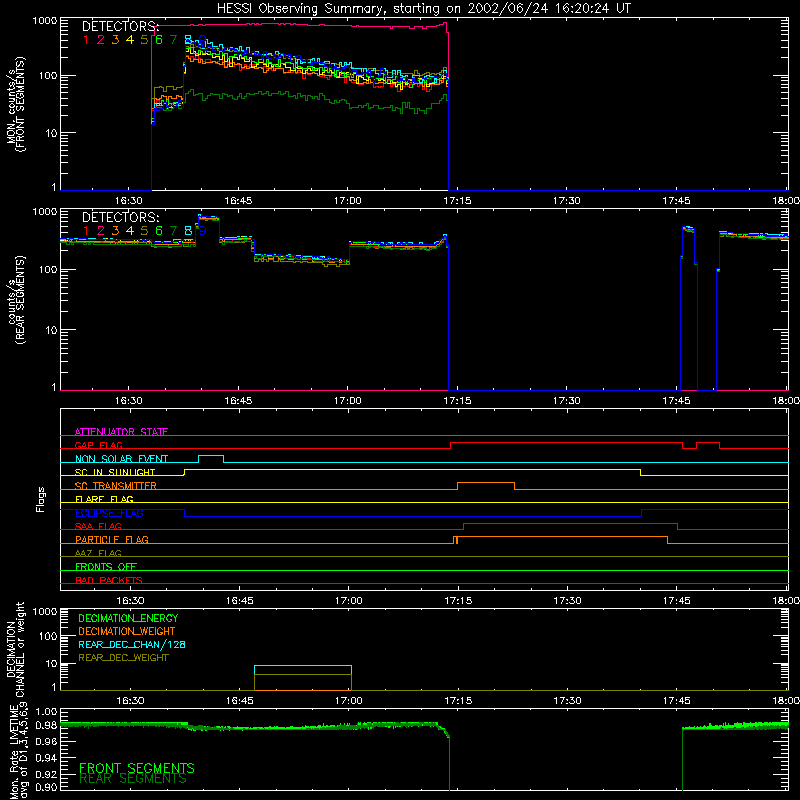Select detector 1 label in rear segments legend
Viewport: 800px width, 800px height.
(x=86, y=231)
